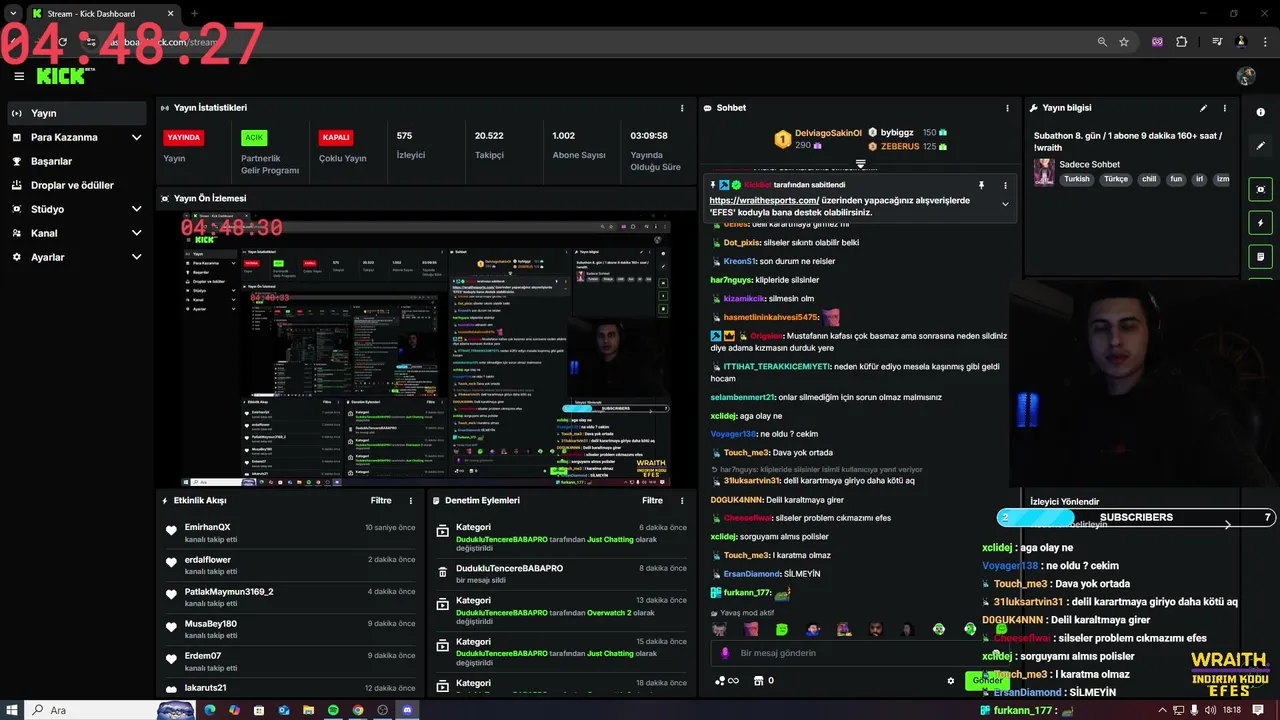Open the Filtre option in Etkinlik Akışı
1280x720 pixels.
[381, 500]
